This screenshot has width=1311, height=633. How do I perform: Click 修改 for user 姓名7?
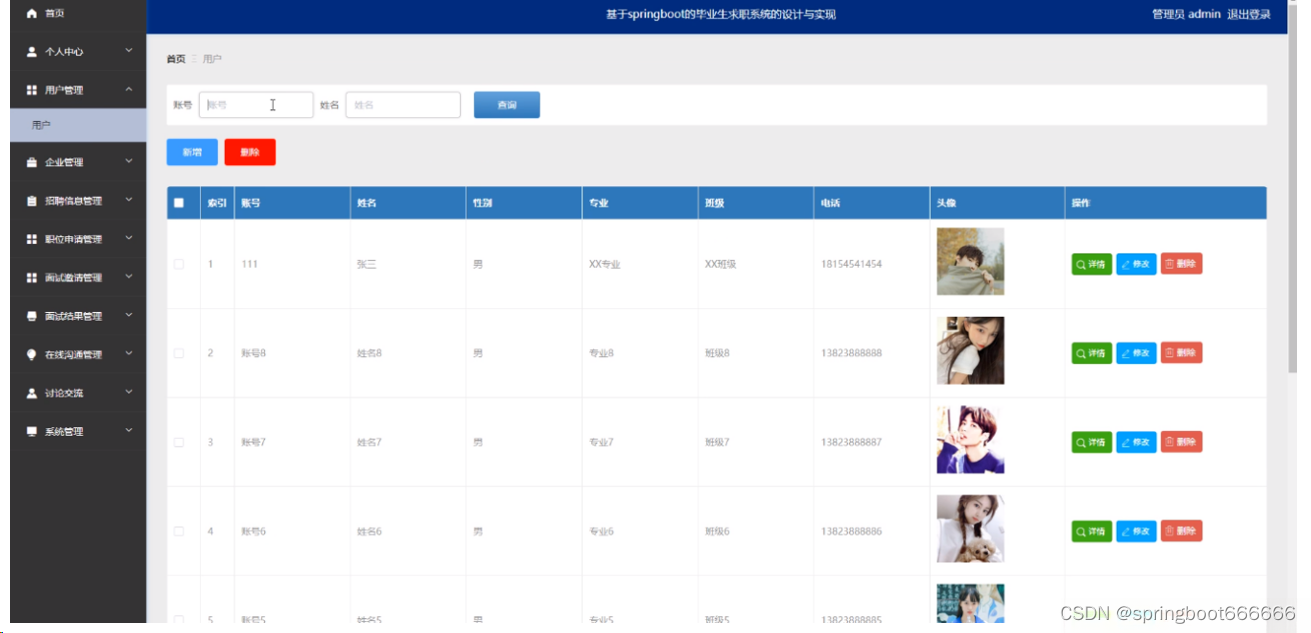pyautogui.click(x=1136, y=442)
